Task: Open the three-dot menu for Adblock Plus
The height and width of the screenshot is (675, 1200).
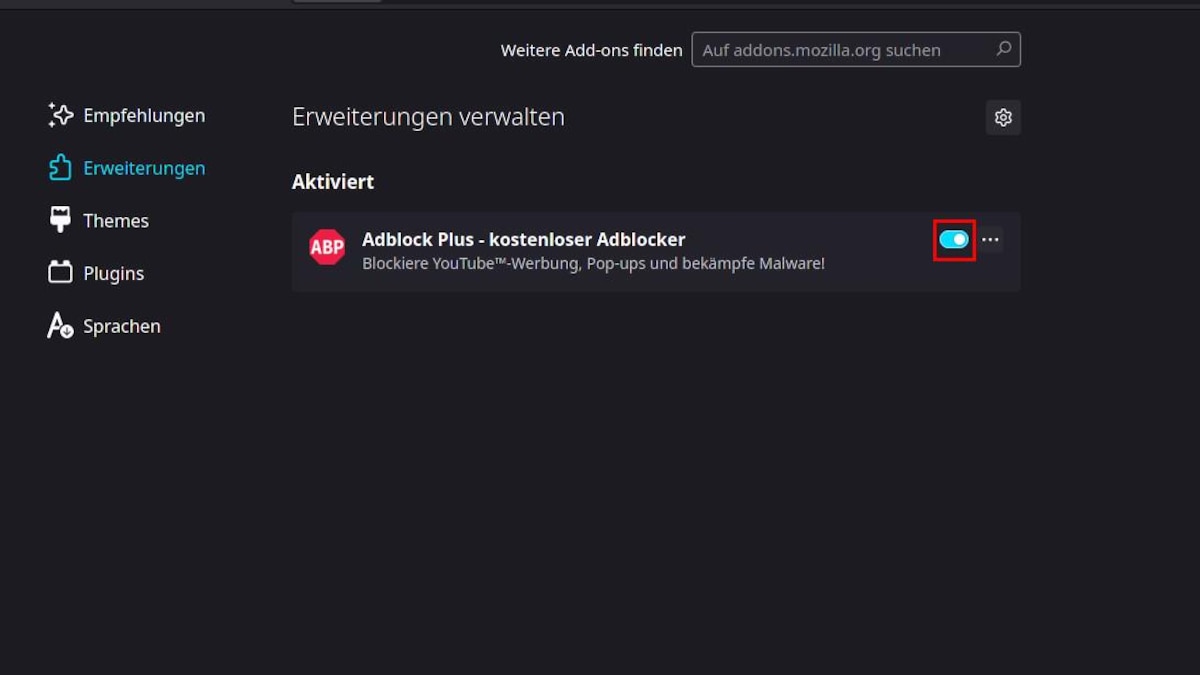Action: (990, 240)
